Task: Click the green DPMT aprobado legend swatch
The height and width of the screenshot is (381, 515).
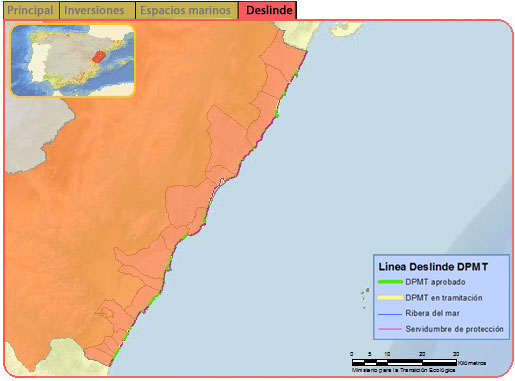Action: point(390,282)
